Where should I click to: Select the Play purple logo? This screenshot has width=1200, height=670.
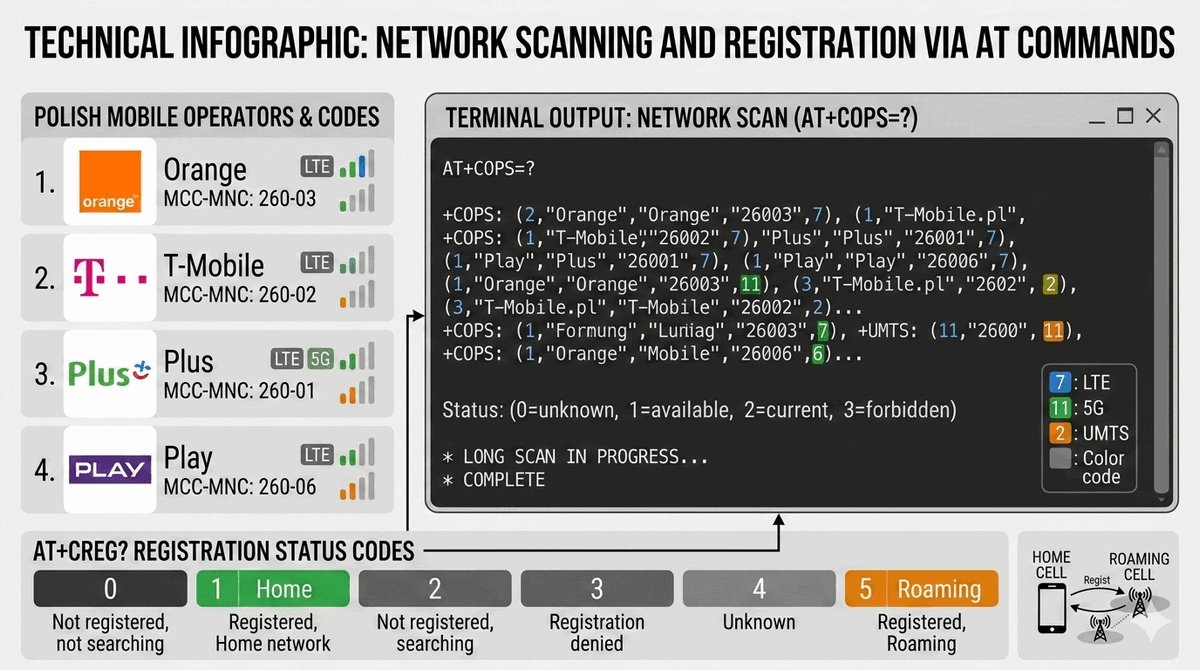pyautogui.click(x=110, y=469)
